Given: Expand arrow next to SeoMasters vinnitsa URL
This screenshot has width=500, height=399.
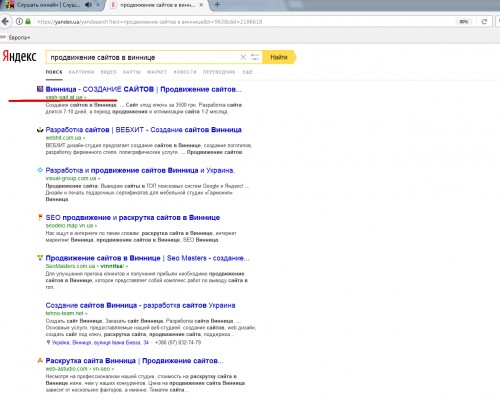Looking at the screenshot, I should (x=127, y=266).
